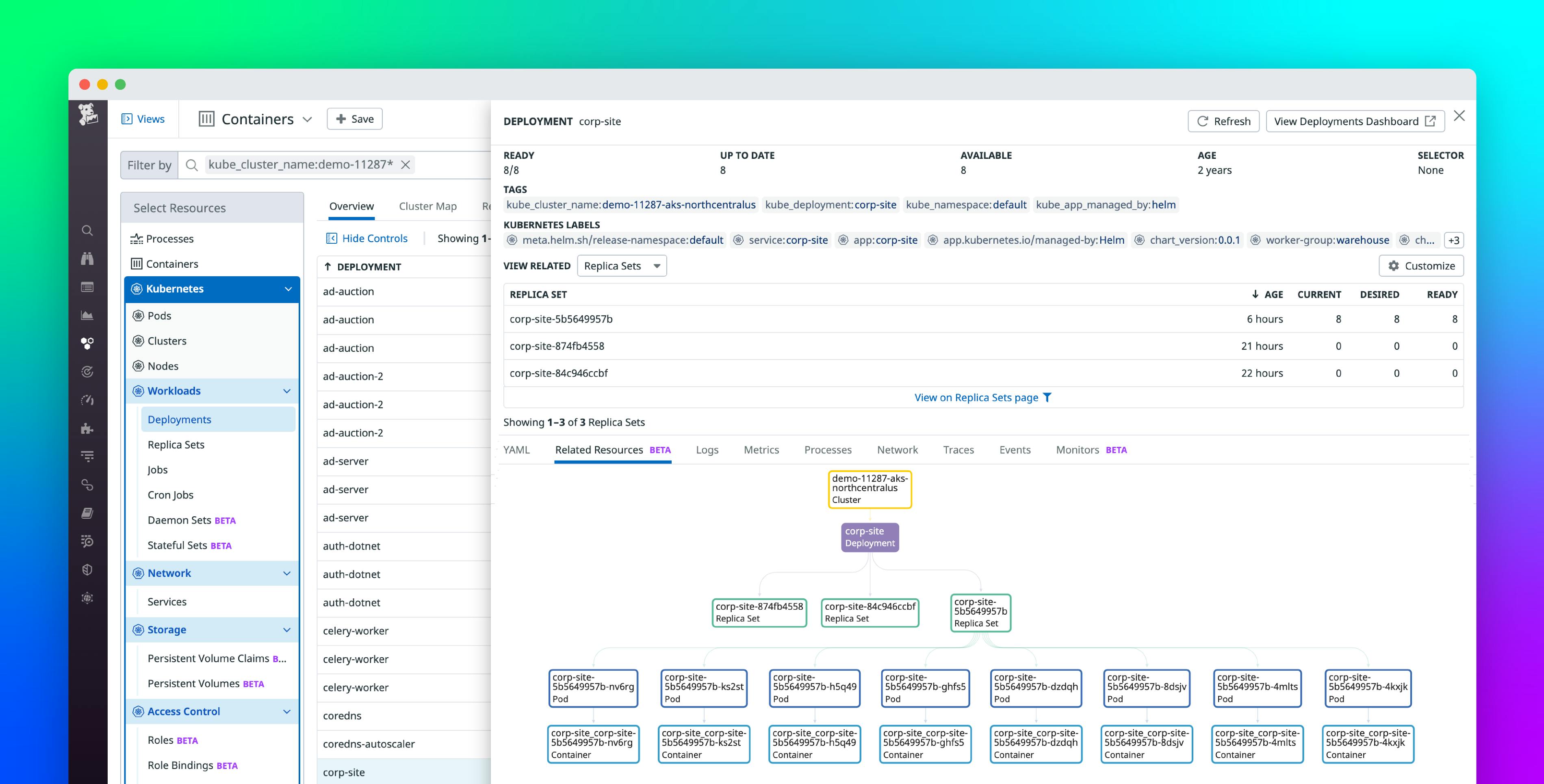Switch to the YAML tab

click(517, 450)
